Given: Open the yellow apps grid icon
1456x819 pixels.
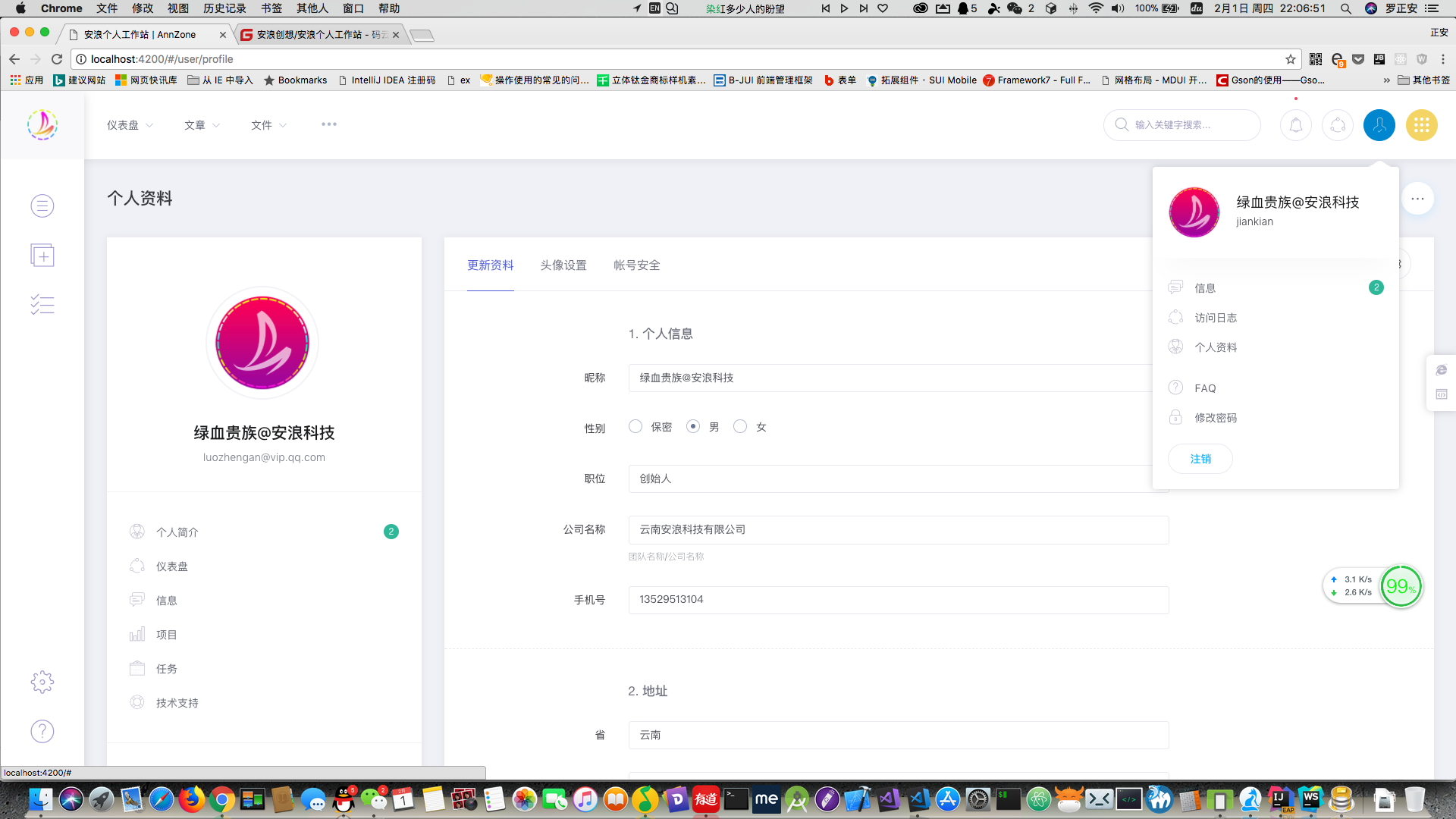Looking at the screenshot, I should [x=1421, y=125].
